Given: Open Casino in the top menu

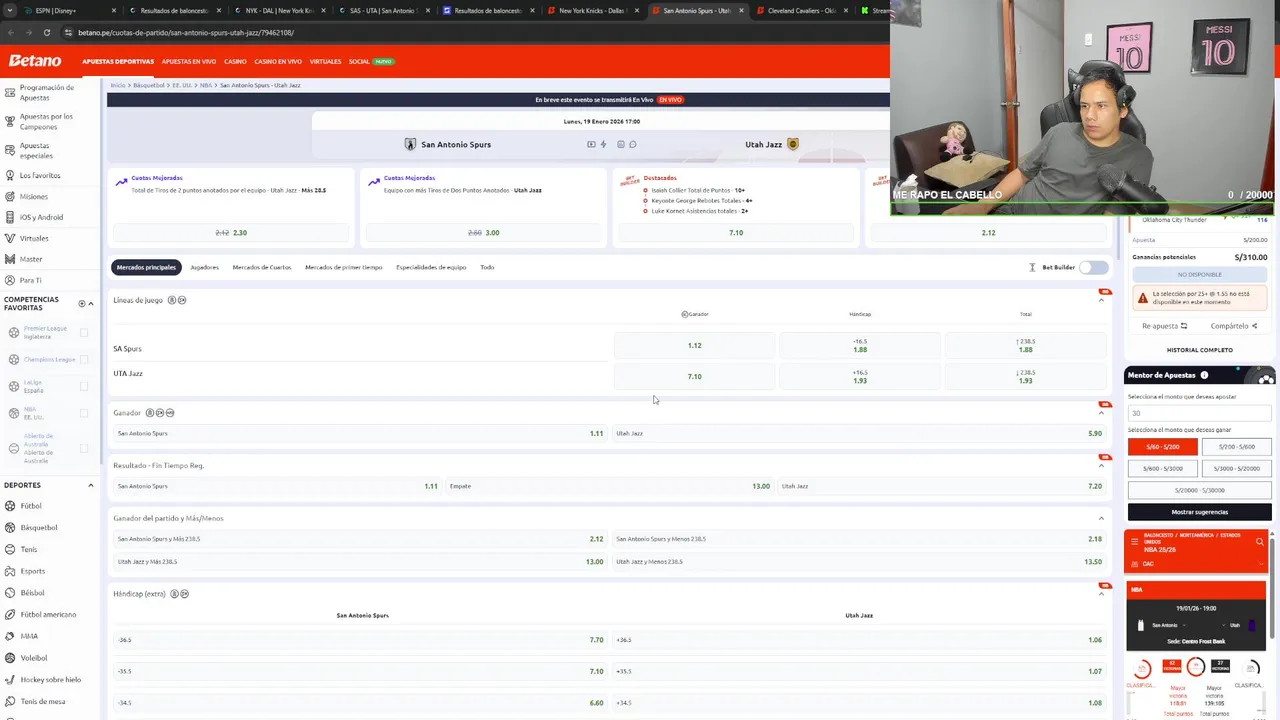Looking at the screenshot, I should click(x=235, y=61).
